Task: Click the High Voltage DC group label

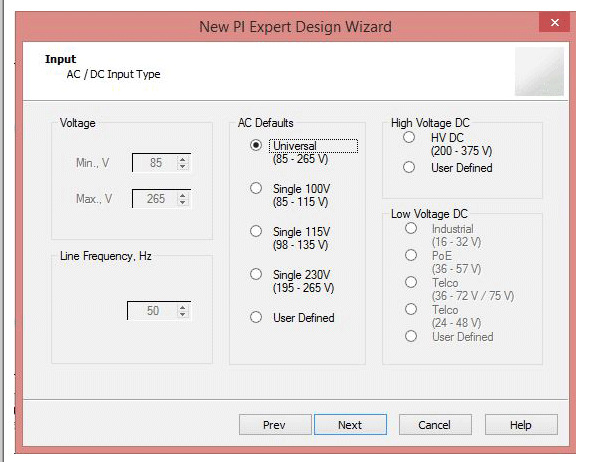Action: (430, 123)
